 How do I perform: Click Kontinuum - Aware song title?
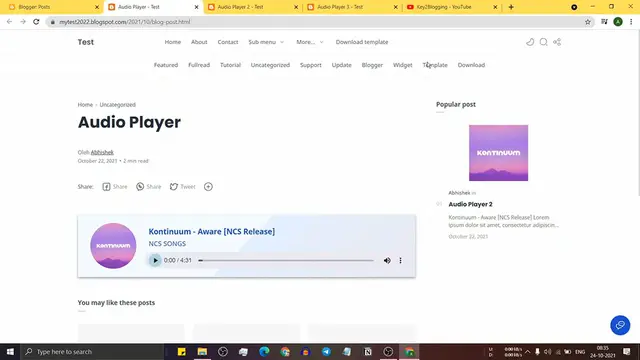tap(211, 231)
